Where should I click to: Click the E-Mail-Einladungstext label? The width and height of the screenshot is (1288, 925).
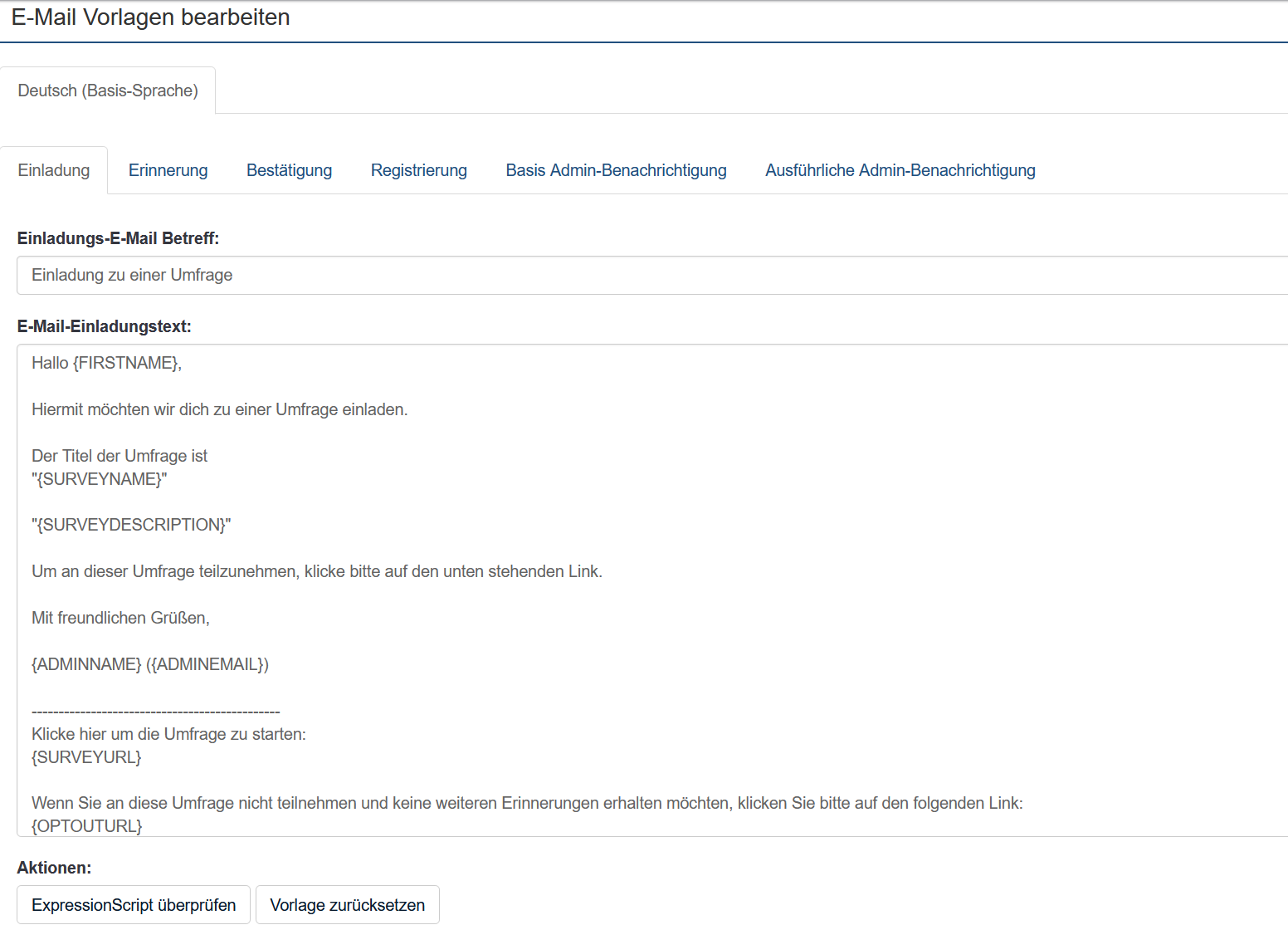tap(104, 326)
